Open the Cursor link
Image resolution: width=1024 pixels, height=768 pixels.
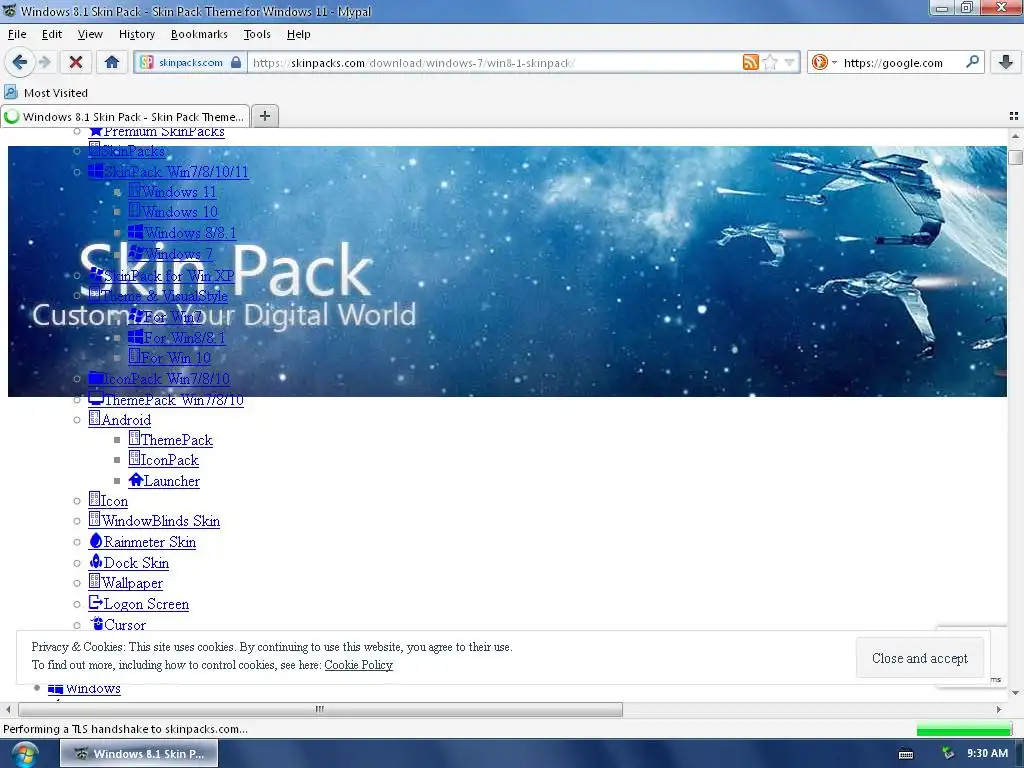pos(118,624)
